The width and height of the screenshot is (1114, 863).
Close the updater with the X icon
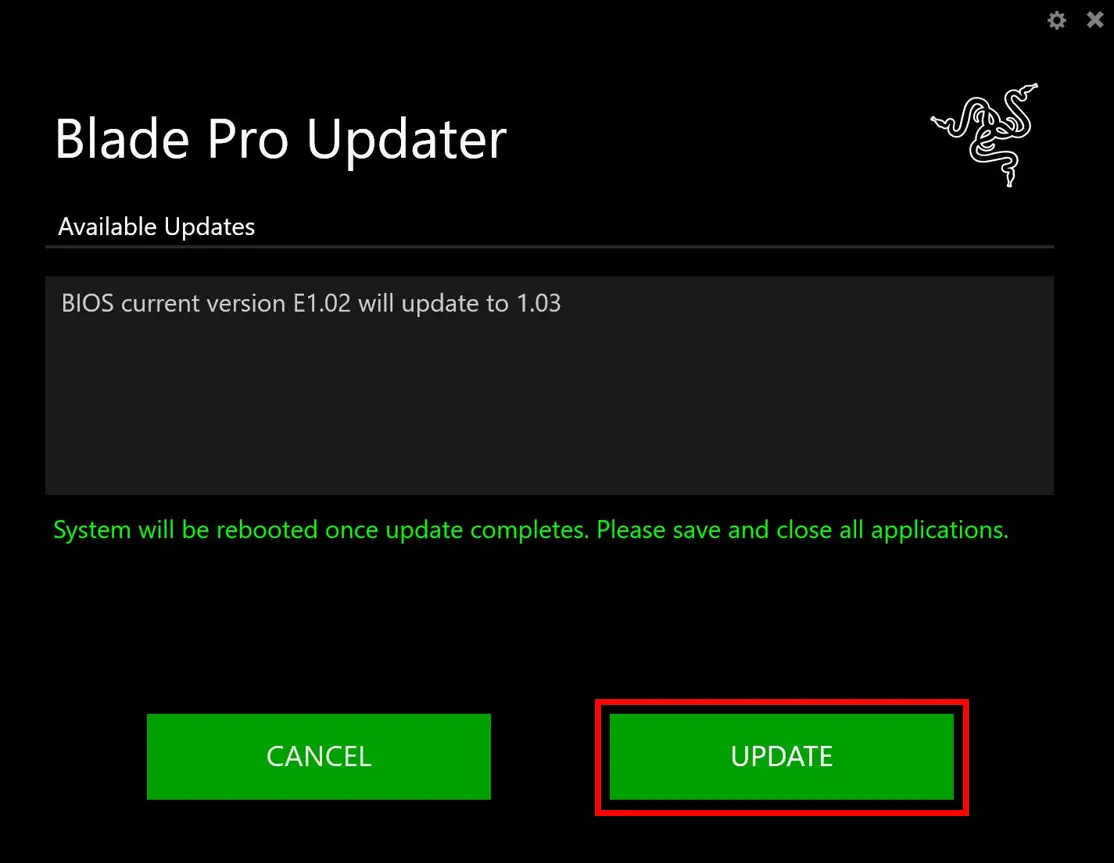tap(1095, 19)
